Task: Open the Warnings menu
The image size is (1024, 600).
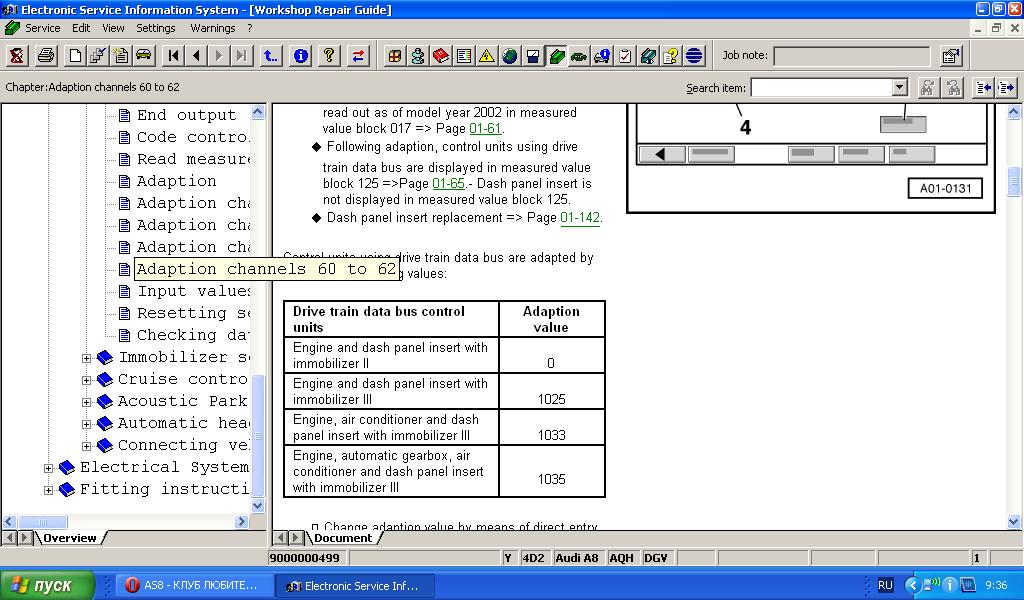Action: (x=212, y=28)
